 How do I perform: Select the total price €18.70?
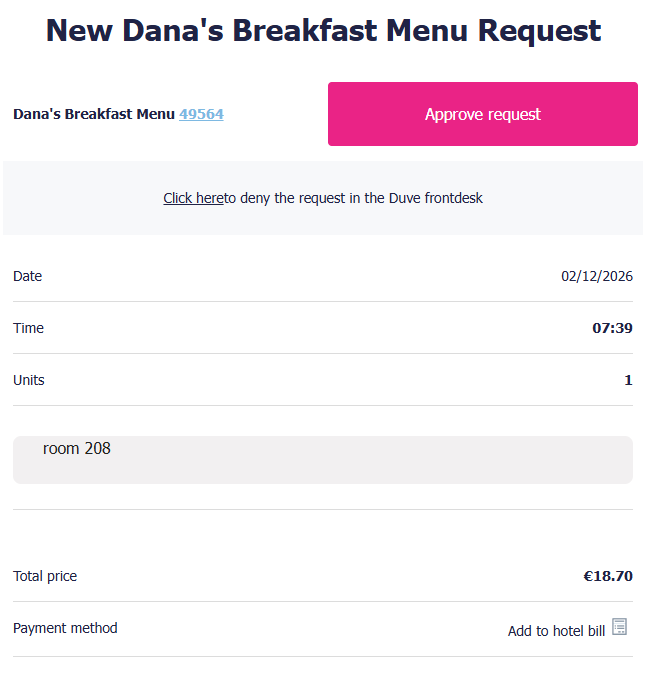tap(608, 576)
